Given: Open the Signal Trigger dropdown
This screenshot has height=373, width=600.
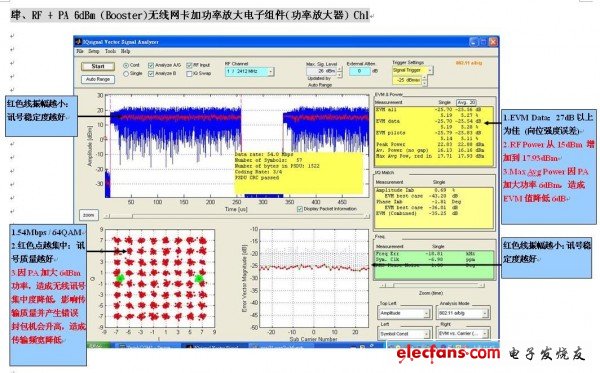Looking at the screenshot, I should pos(412,70).
